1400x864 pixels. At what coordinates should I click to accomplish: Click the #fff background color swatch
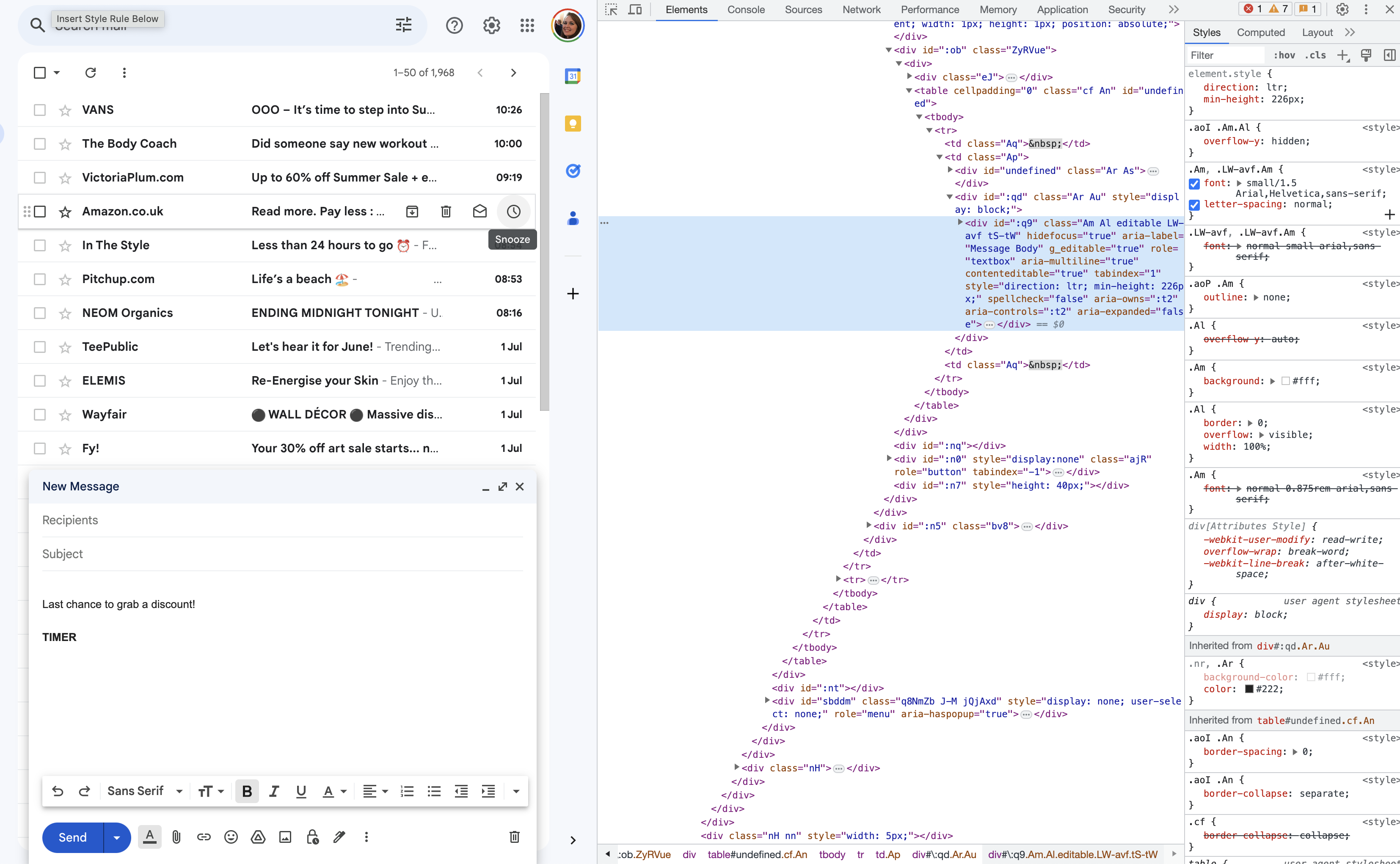[1285, 381]
